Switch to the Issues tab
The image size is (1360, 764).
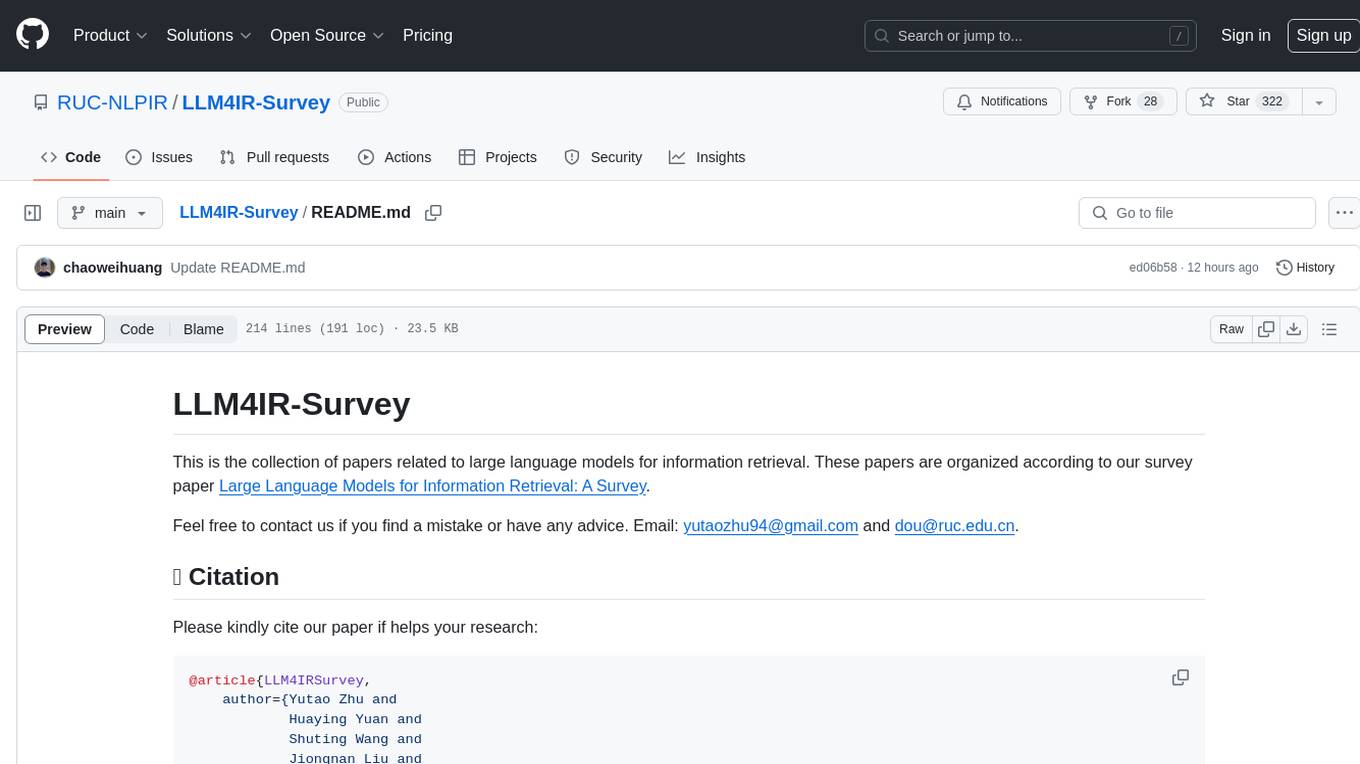tap(159, 157)
